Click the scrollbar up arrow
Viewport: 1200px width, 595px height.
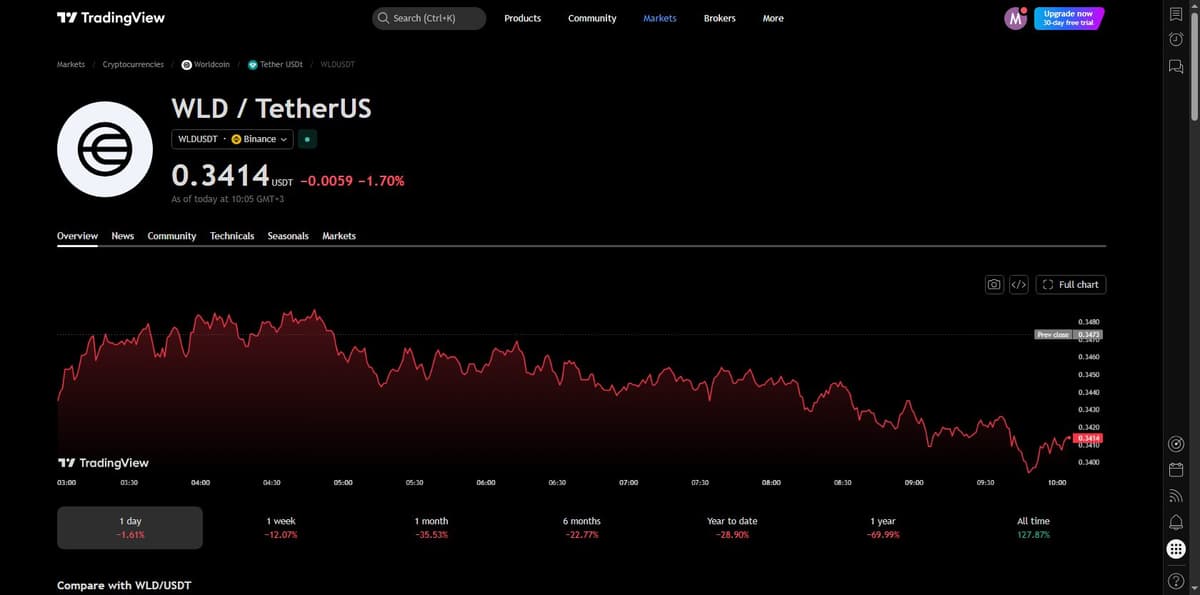pyautogui.click(x=1194, y=4)
